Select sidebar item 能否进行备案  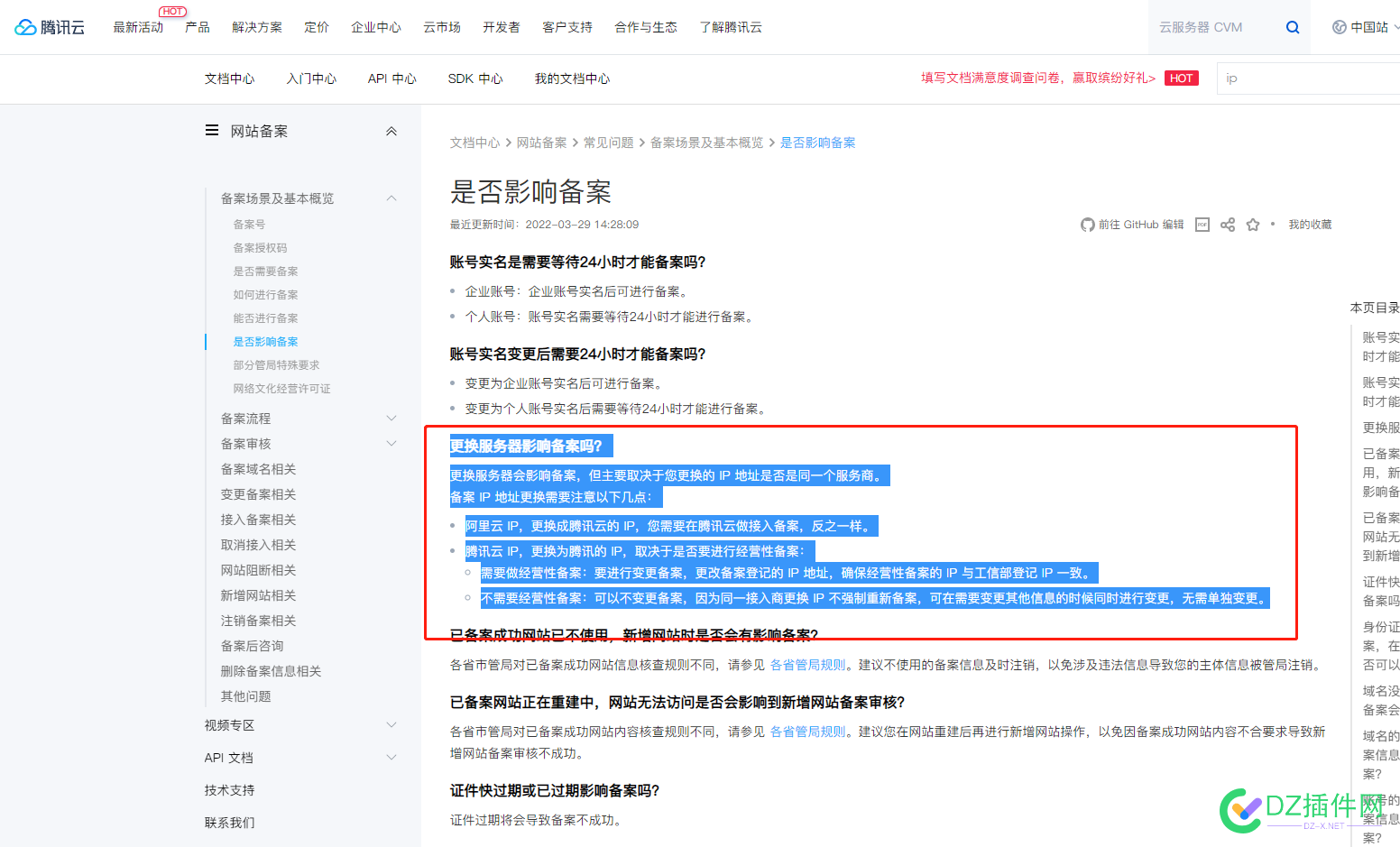click(x=266, y=318)
